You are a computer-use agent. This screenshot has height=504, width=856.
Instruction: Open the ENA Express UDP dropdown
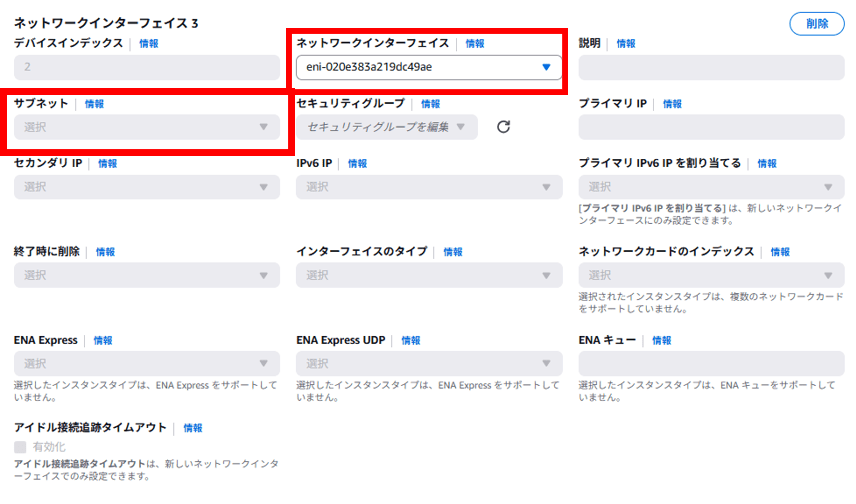coord(429,363)
